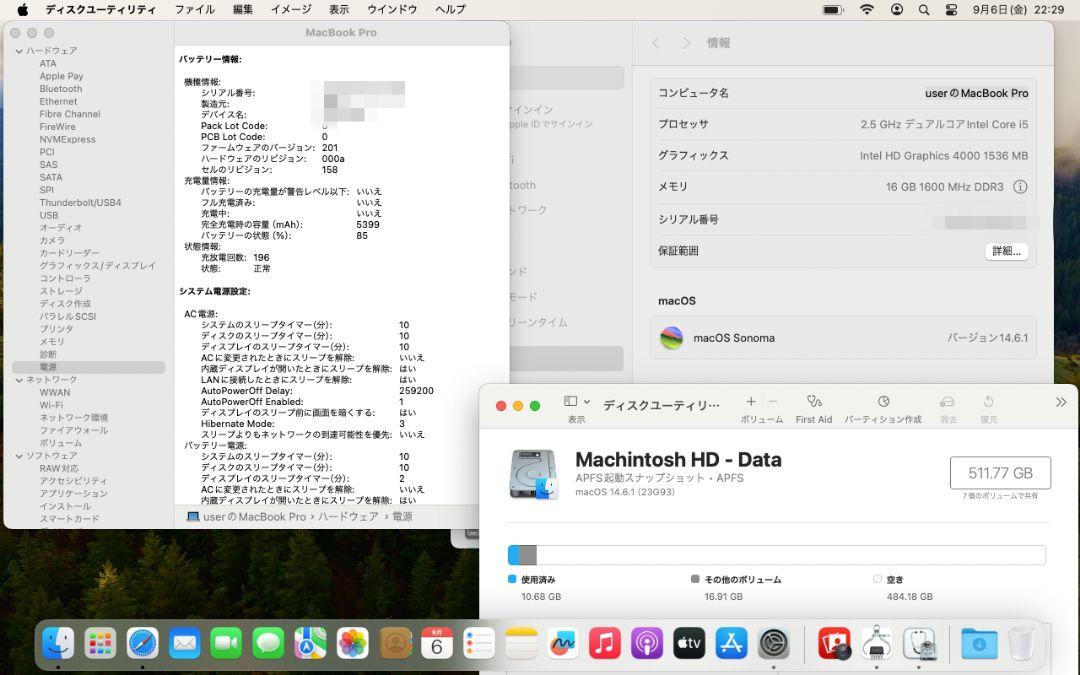
Task: Select Bluetooth in the System Information sidebar
Action: point(61,89)
